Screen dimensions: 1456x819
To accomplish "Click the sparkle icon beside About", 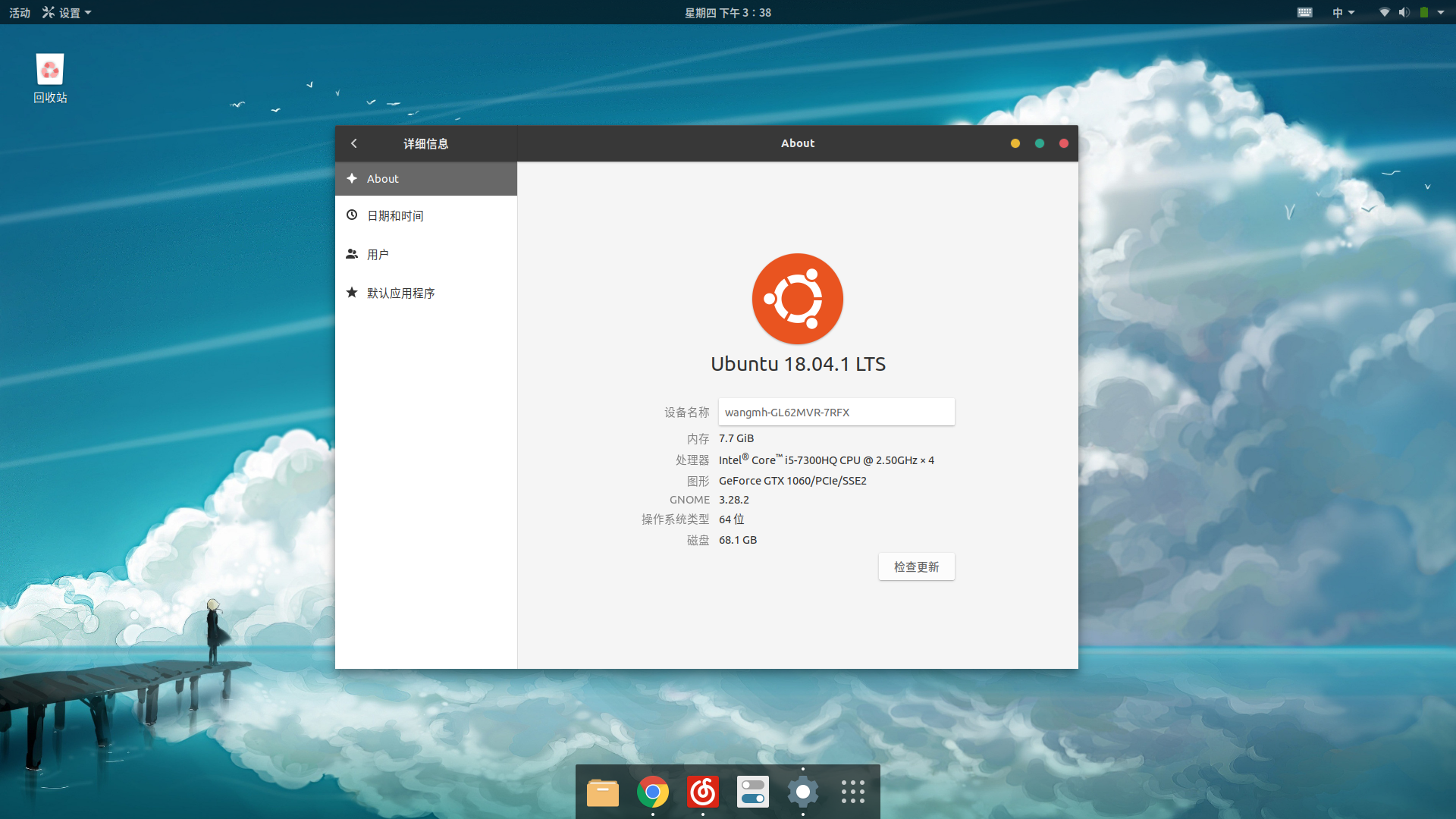I will point(352,178).
